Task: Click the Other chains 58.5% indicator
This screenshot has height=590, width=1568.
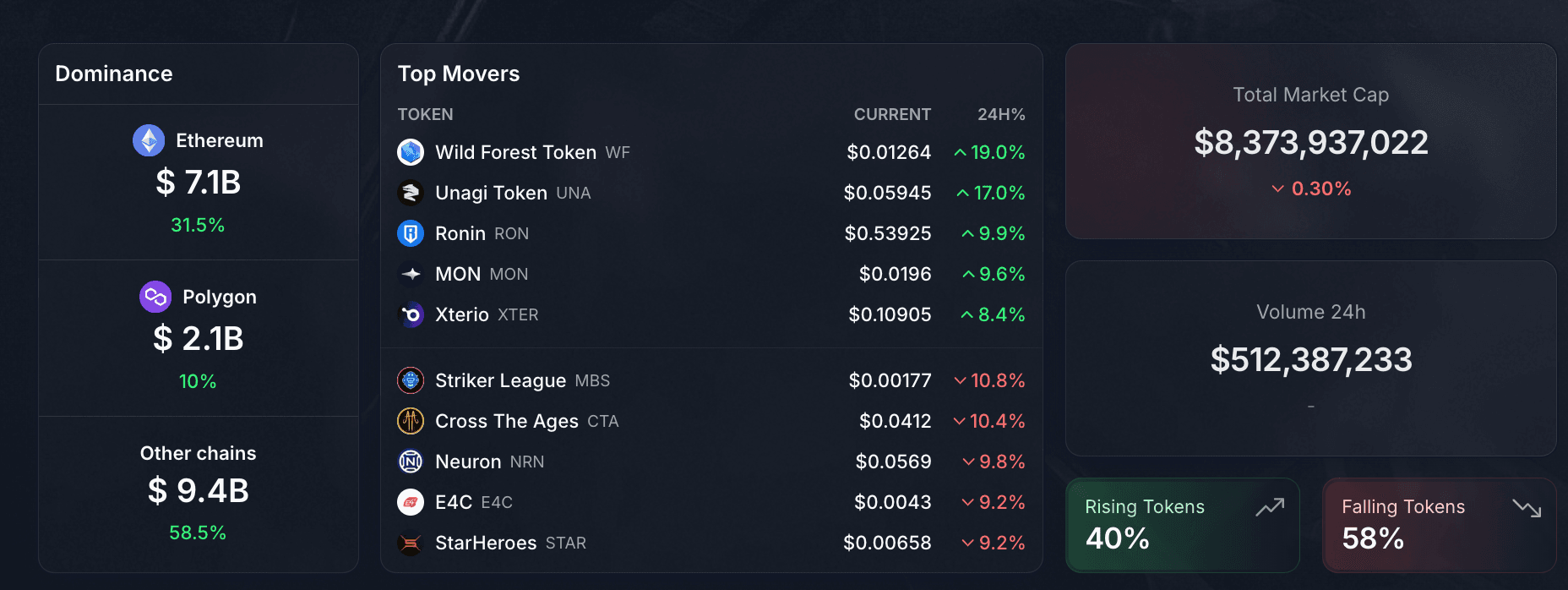Action: coord(198,533)
